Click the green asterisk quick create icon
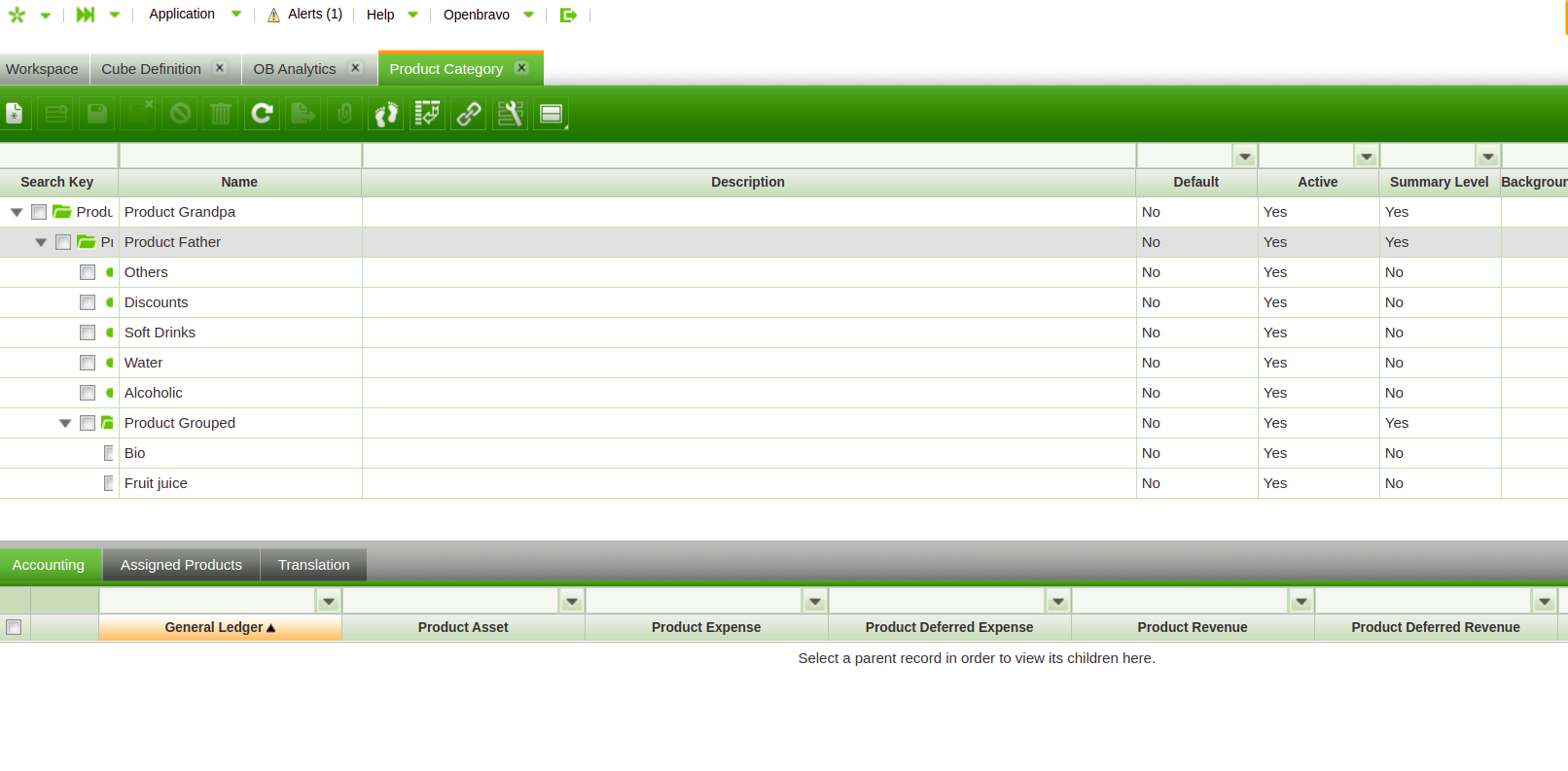This screenshot has width=1568, height=771. point(17,15)
